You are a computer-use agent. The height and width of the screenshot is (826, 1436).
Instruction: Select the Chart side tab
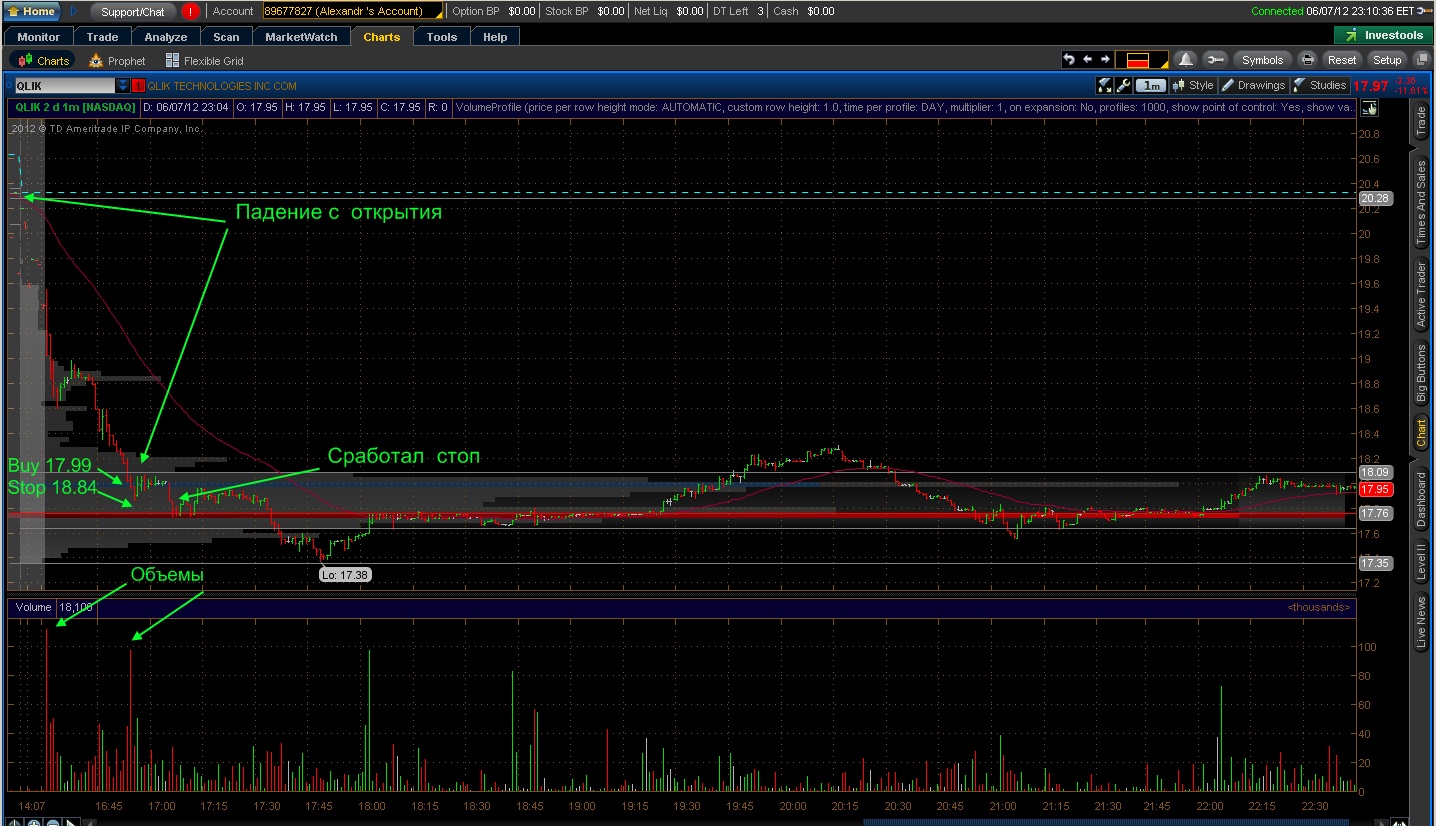[1421, 433]
